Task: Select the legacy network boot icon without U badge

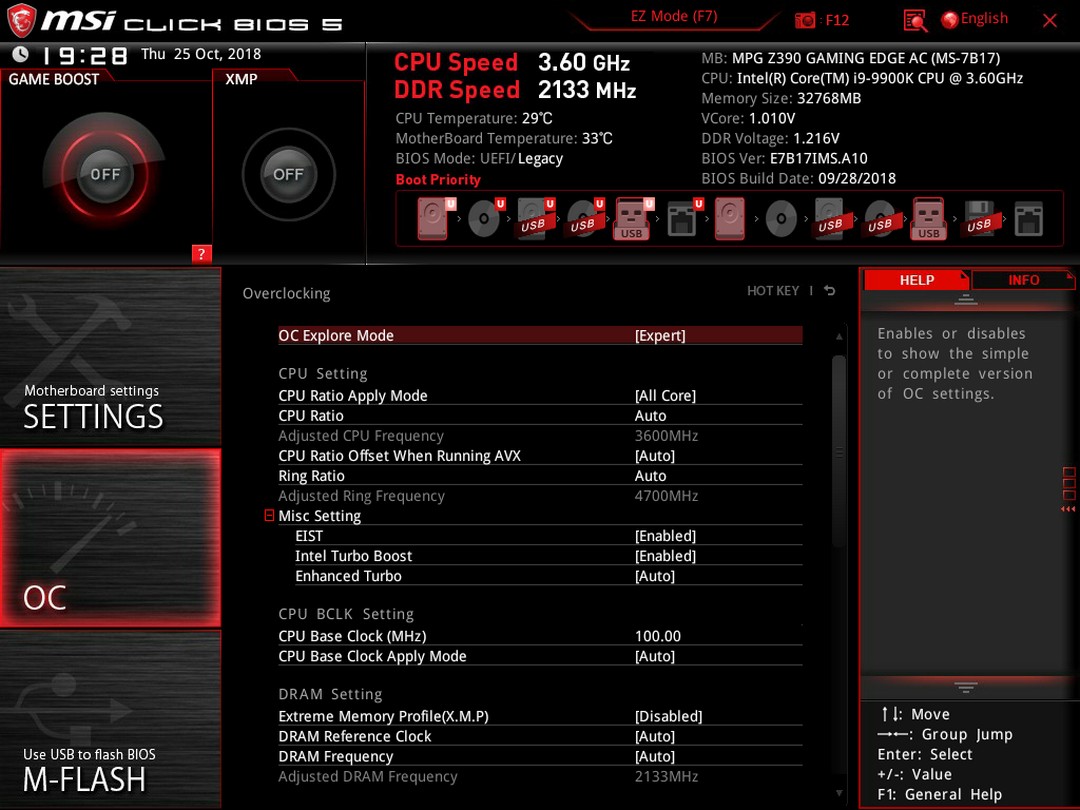Action: click(1028, 219)
